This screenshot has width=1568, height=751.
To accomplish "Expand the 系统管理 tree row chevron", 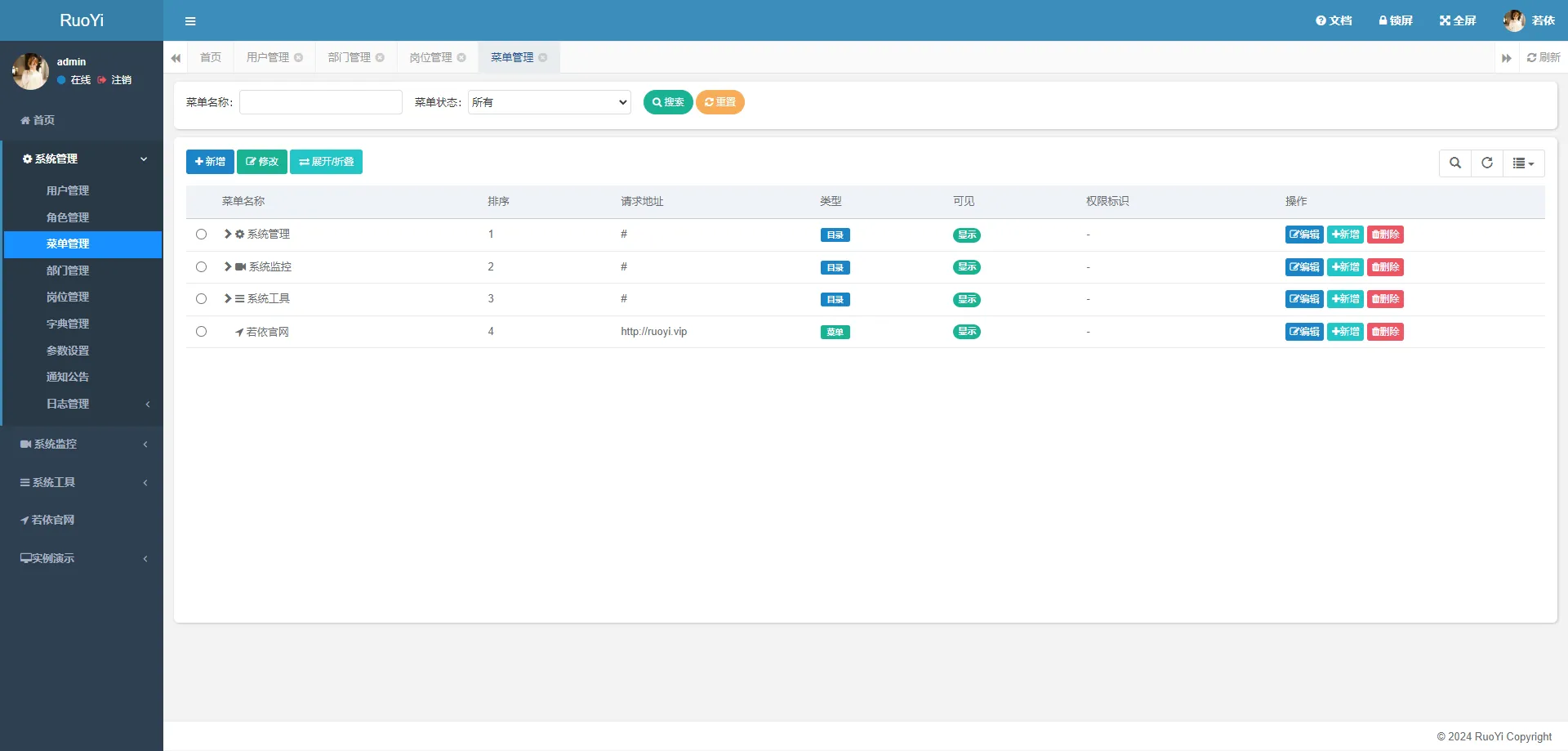I will pos(228,235).
